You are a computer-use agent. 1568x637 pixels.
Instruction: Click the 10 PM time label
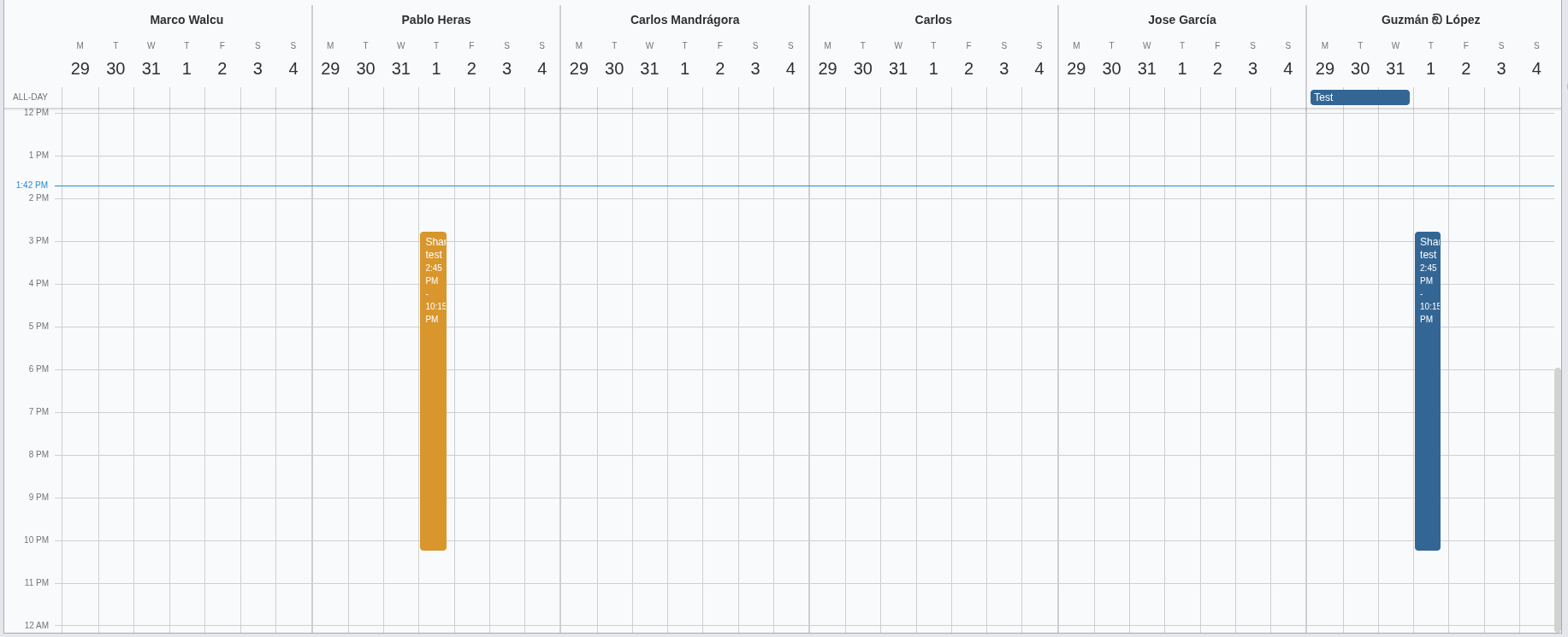tap(36, 540)
